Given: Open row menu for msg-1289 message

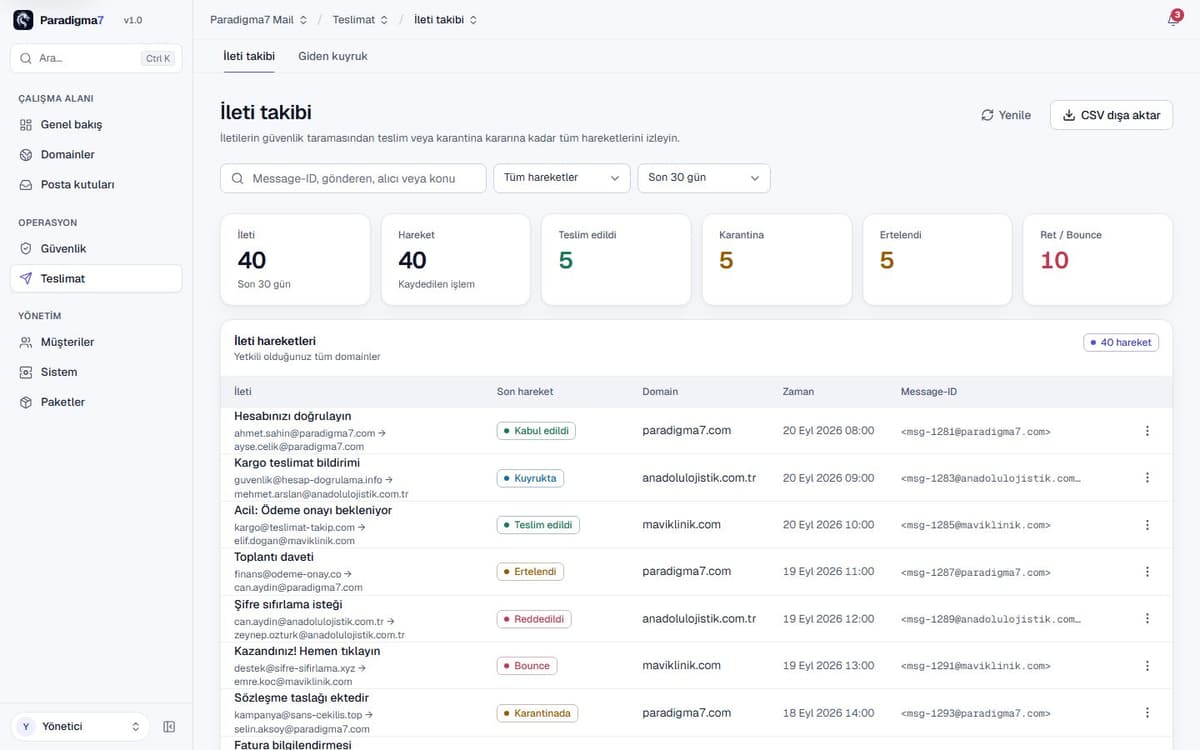Looking at the screenshot, I should point(1147,619).
